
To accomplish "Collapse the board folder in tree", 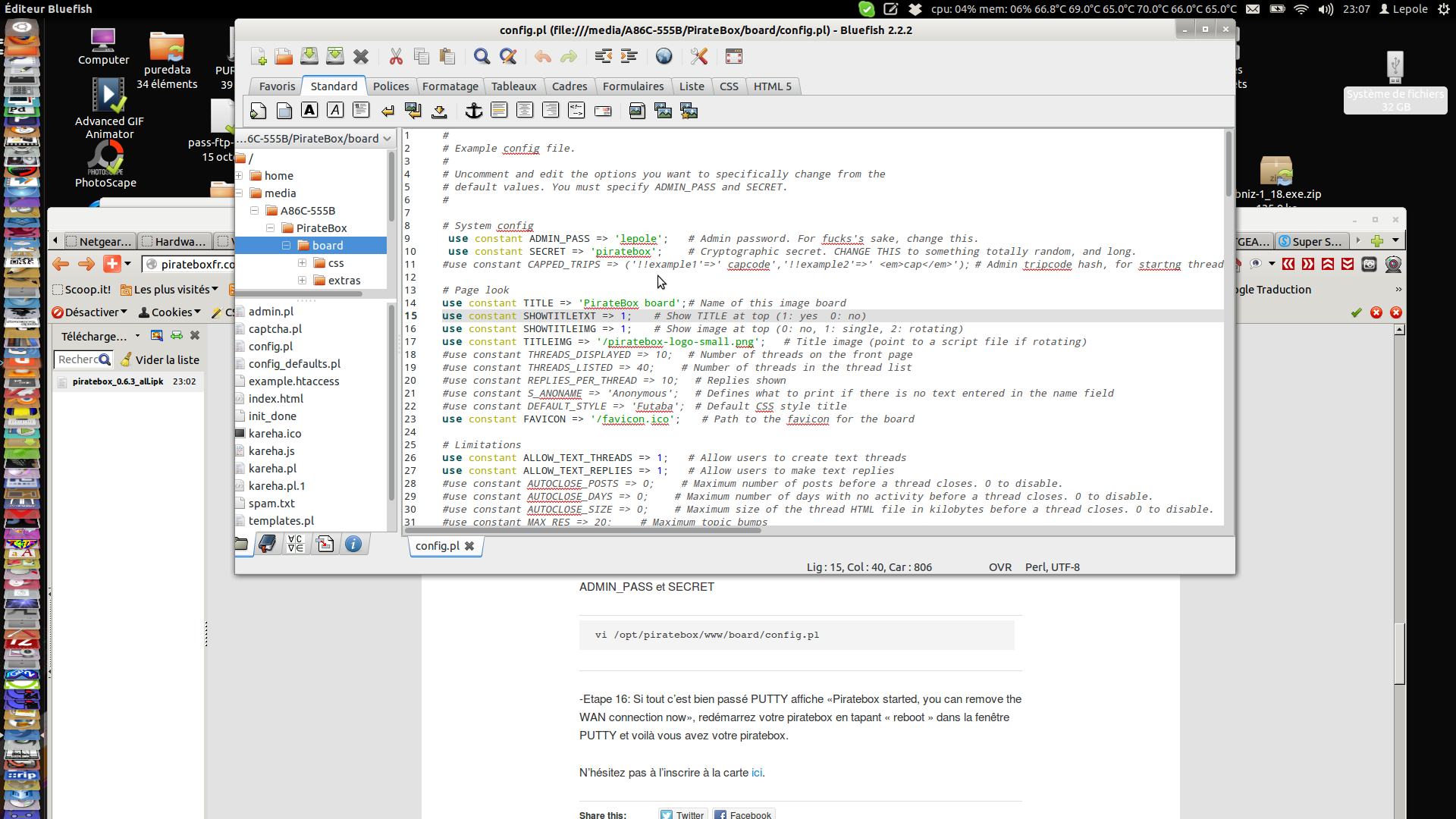I will (x=287, y=246).
